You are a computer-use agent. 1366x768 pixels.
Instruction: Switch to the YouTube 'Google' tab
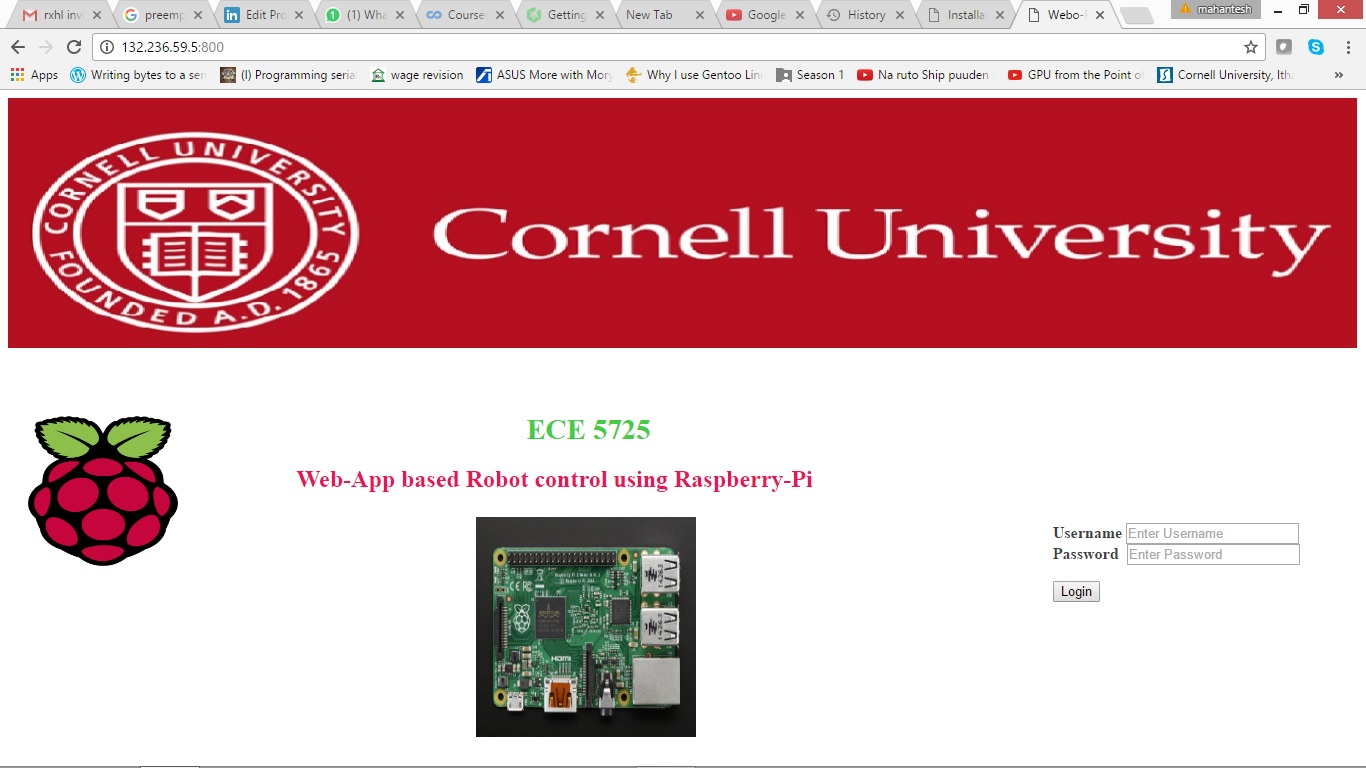pos(765,15)
